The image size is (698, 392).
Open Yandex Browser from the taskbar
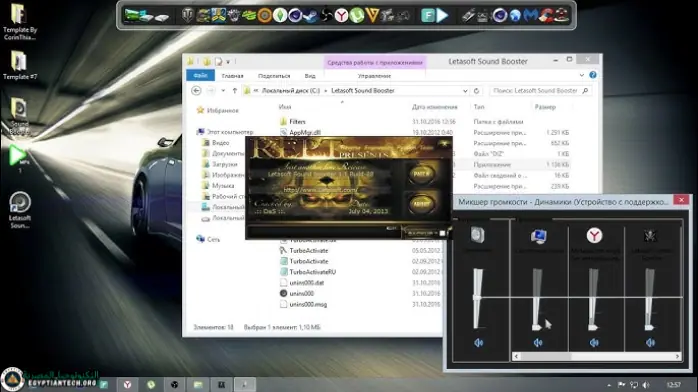127,384
